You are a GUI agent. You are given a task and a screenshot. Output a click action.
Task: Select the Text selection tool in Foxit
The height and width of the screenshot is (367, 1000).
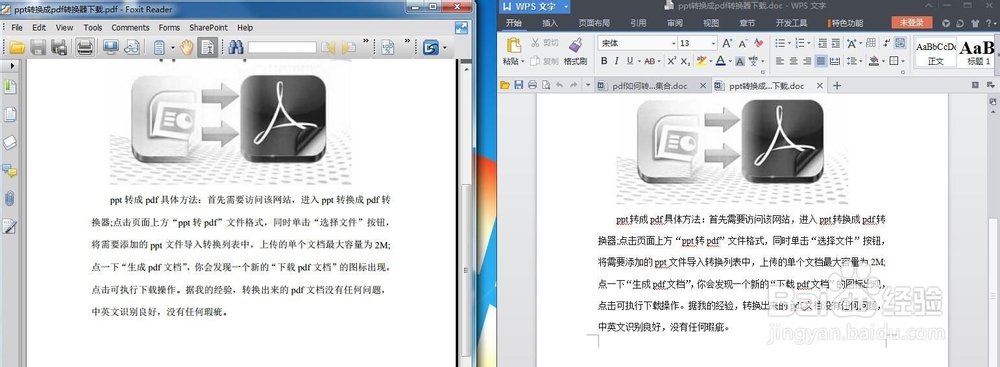[207, 47]
